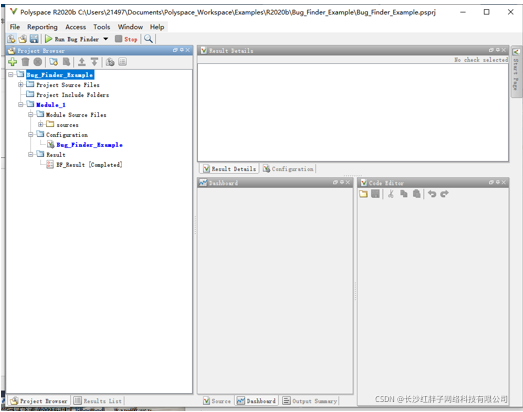Click the cut scissors icon in Code Editor
The height and width of the screenshot is (412, 523).
391,194
